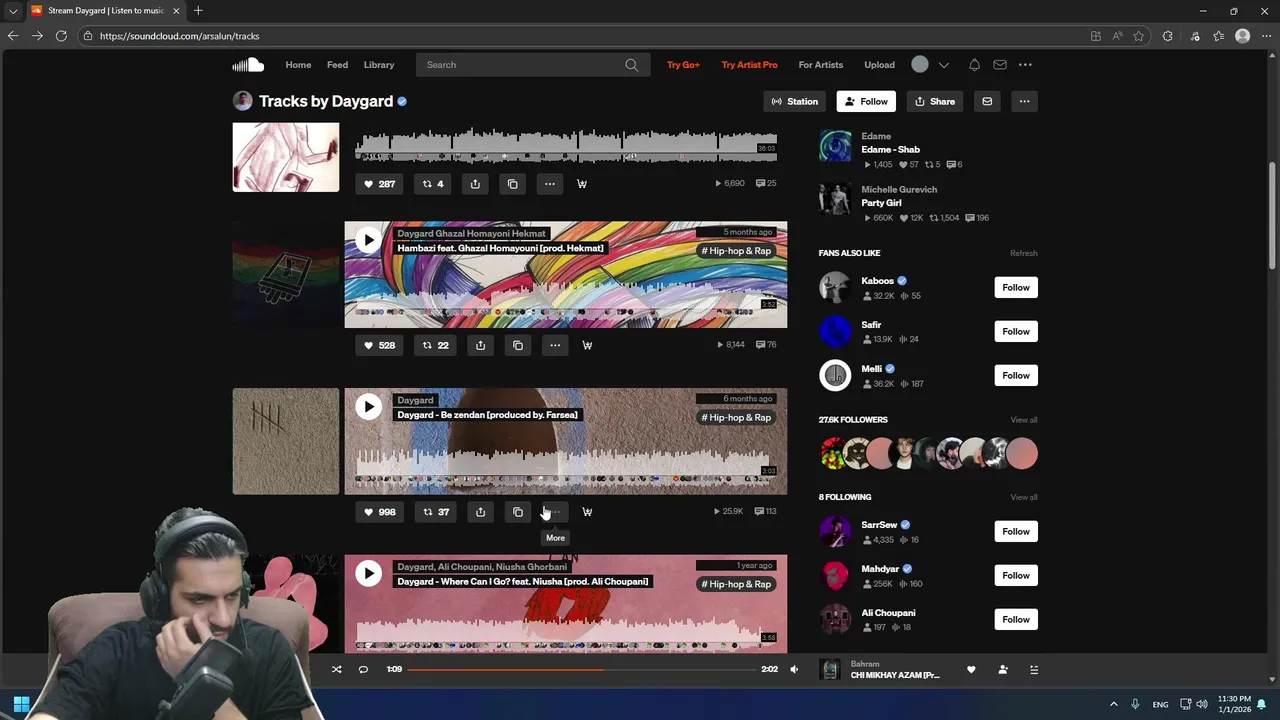Open More menu for Hambazi track
The image size is (1280, 720).
click(x=555, y=345)
